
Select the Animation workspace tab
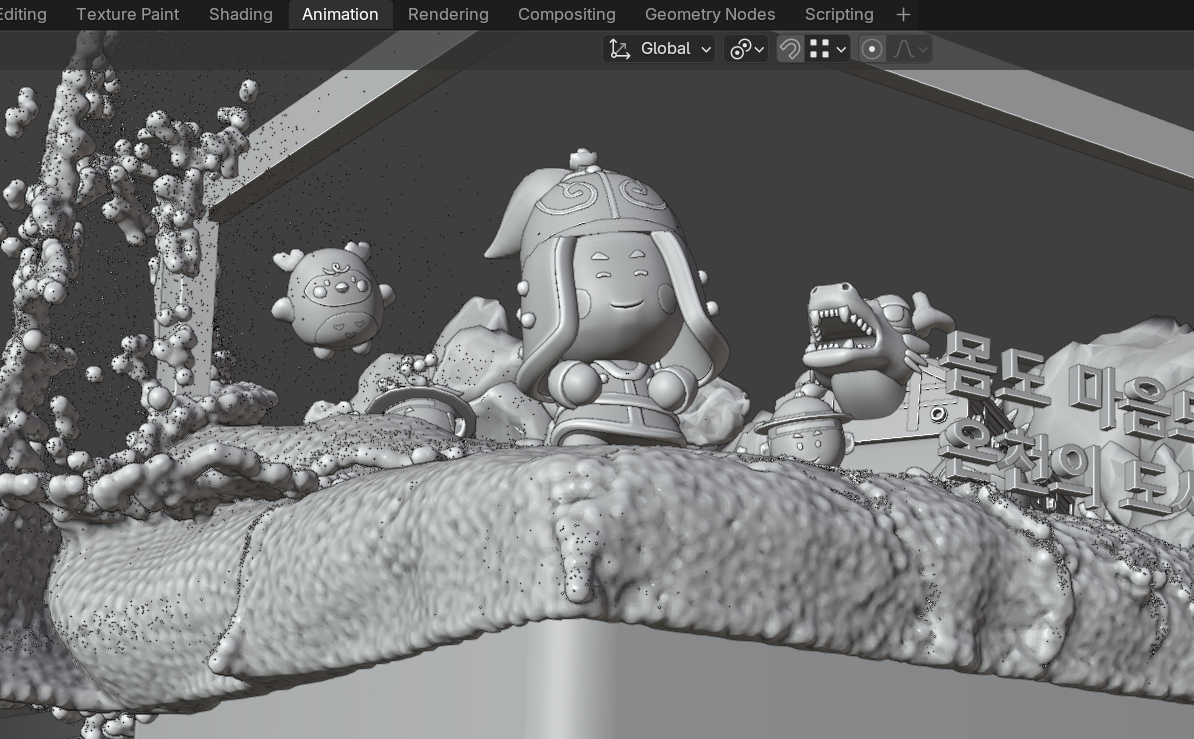click(340, 14)
